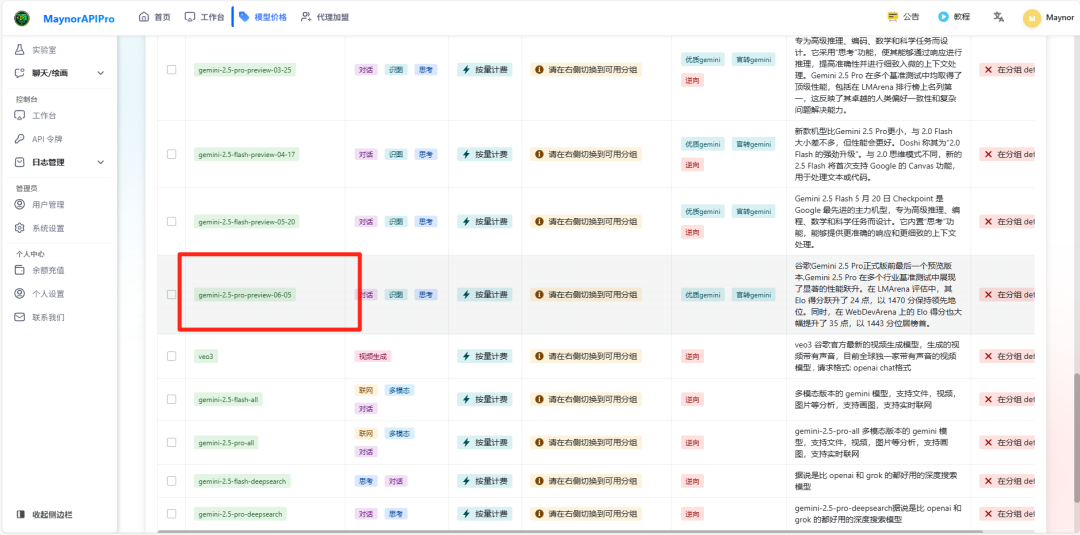Click the MaynorAPIPro brand title
This screenshot has width=1080, height=535.
coord(79,18)
